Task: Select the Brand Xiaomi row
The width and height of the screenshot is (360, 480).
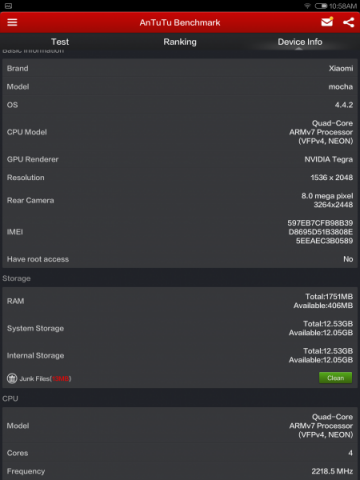Action: pos(180,68)
